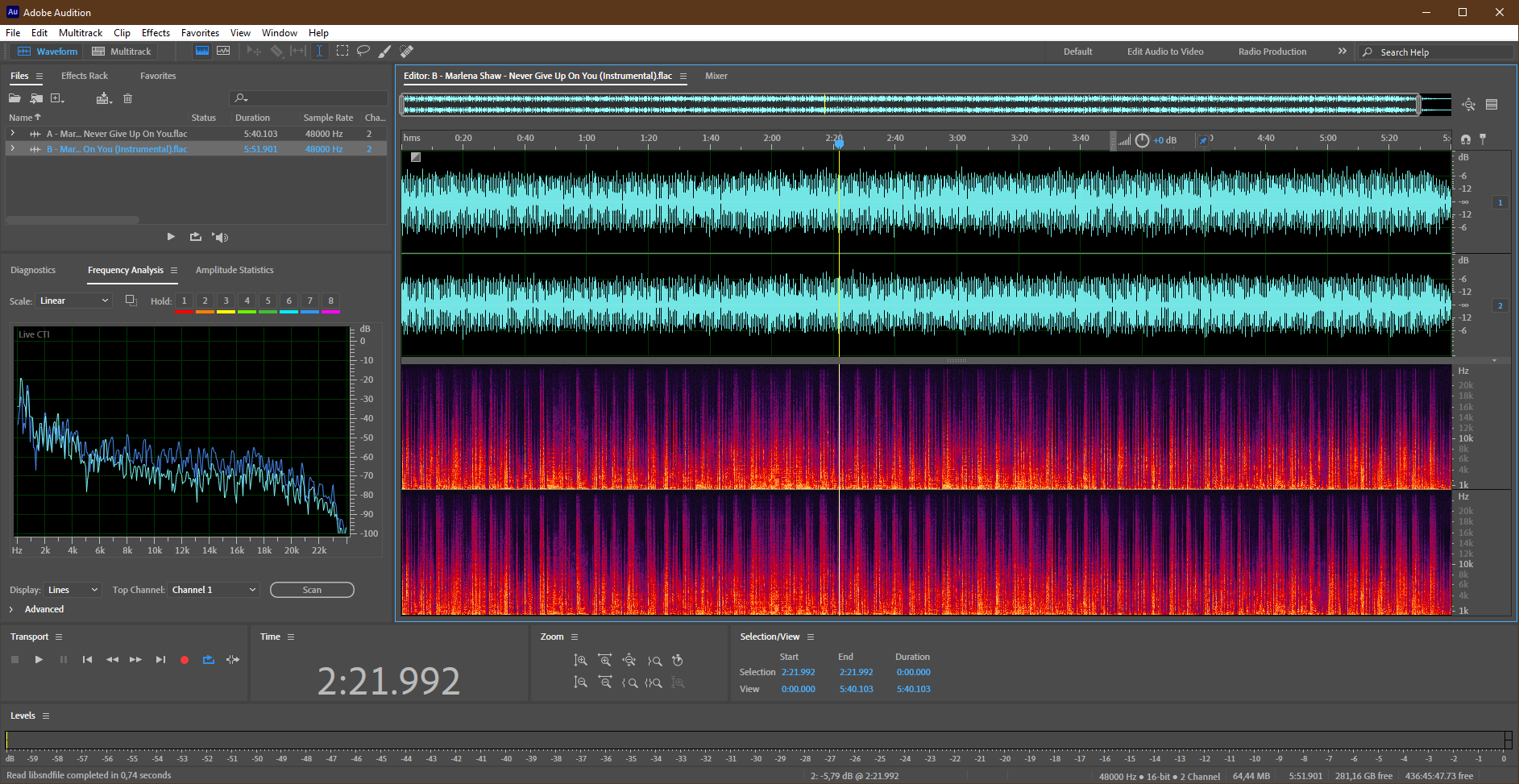Open the File menu
Screen dimensions: 1519x784
(13, 33)
